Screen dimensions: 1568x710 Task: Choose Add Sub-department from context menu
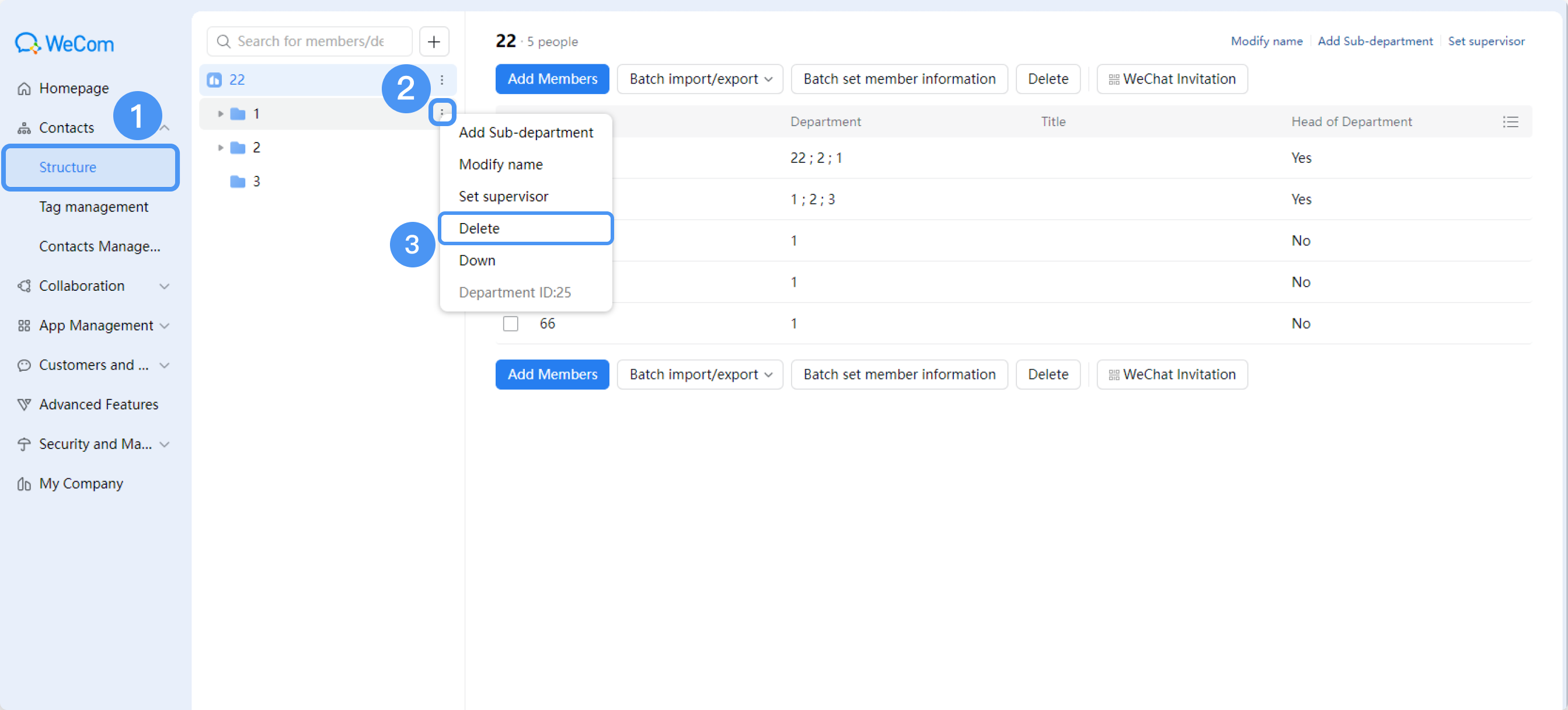[526, 132]
